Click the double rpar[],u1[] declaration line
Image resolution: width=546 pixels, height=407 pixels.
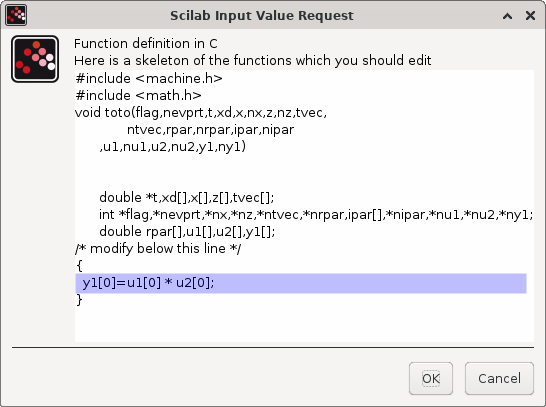point(187,232)
